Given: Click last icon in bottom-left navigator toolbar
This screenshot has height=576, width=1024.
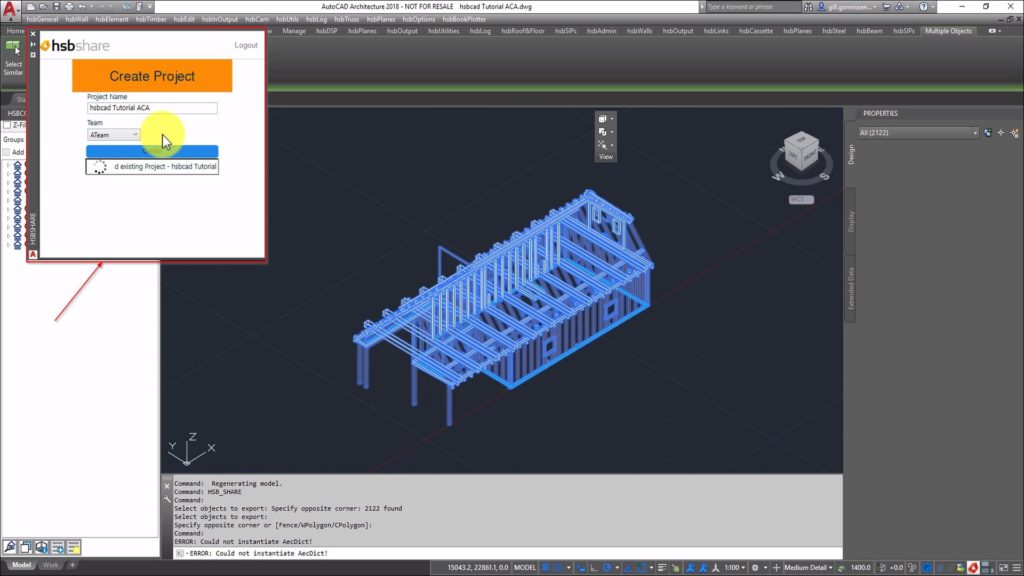Looking at the screenshot, I should pyautogui.click(x=74, y=547).
